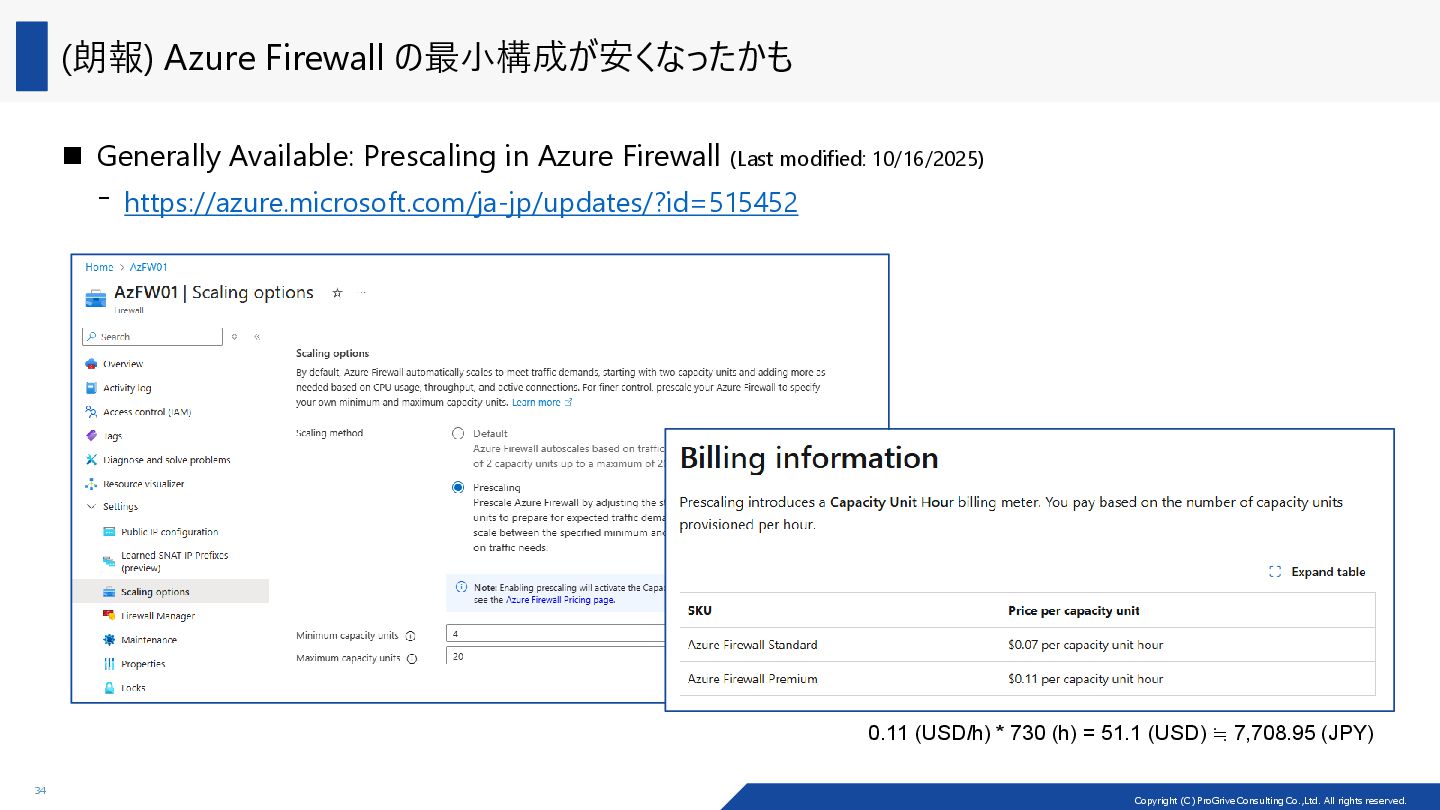
Task: Open AzFW01 breadcrumb link
Action: coord(148,267)
